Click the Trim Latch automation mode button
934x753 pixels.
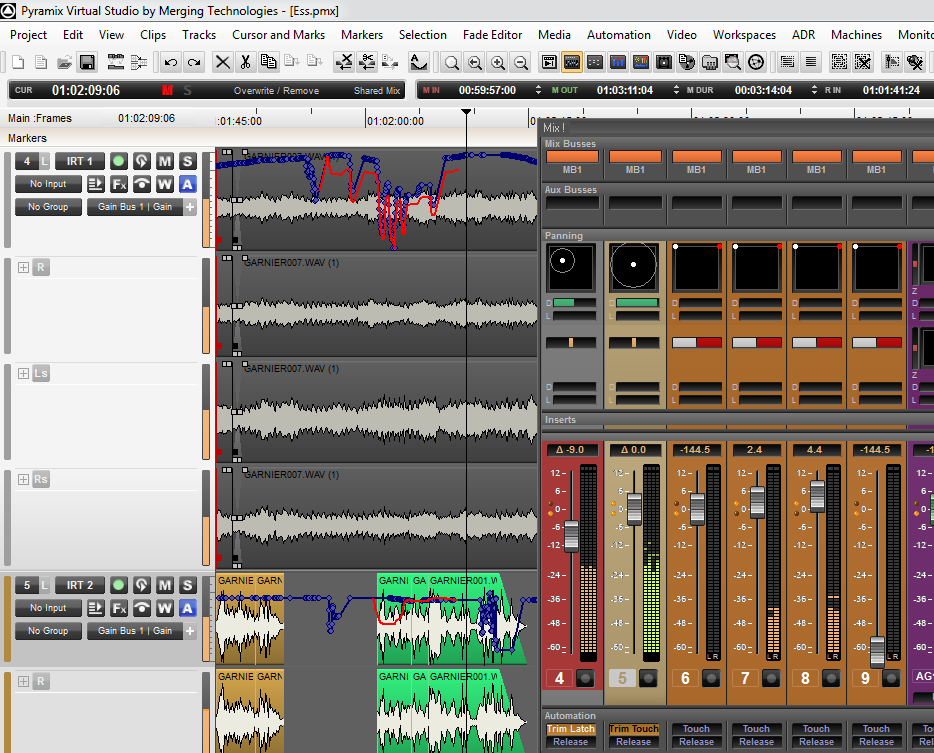570,729
